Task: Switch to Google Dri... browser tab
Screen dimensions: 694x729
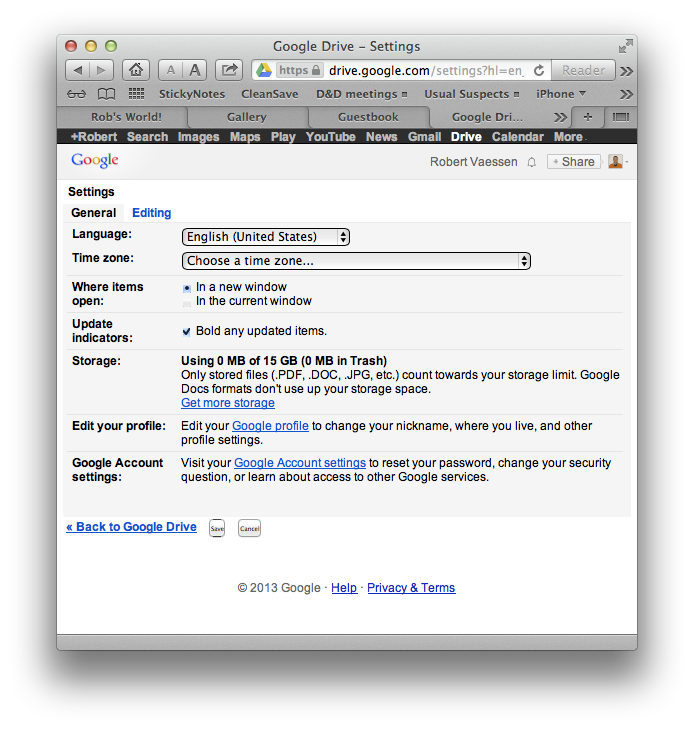Action: 487,117
